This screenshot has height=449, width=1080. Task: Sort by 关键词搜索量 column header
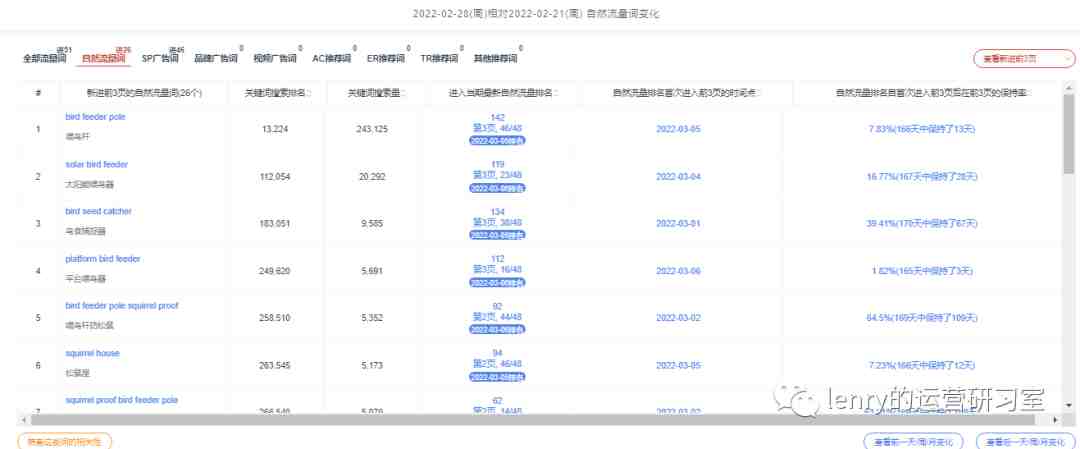coord(375,92)
